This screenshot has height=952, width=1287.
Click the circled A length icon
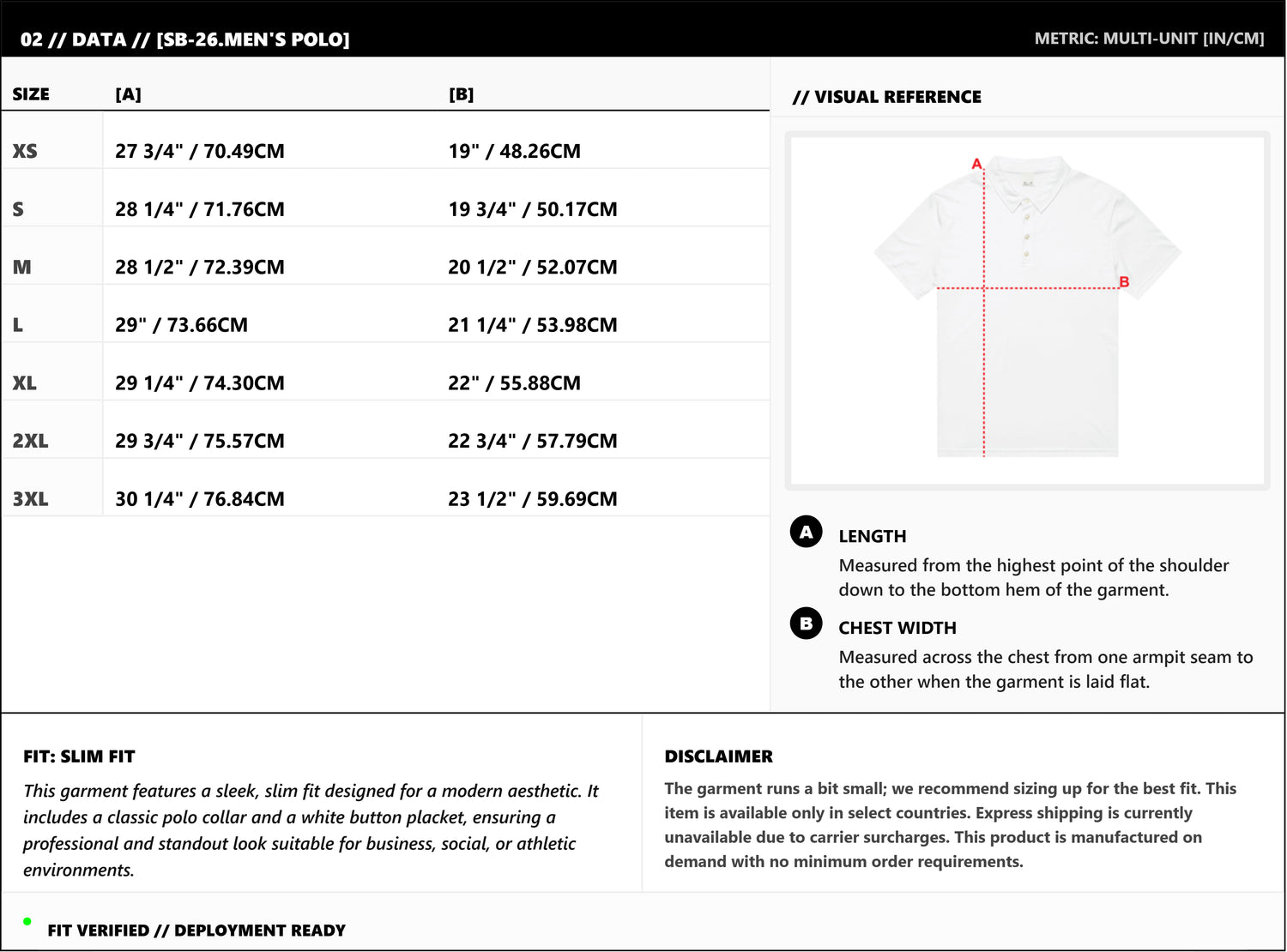pyautogui.click(x=806, y=533)
